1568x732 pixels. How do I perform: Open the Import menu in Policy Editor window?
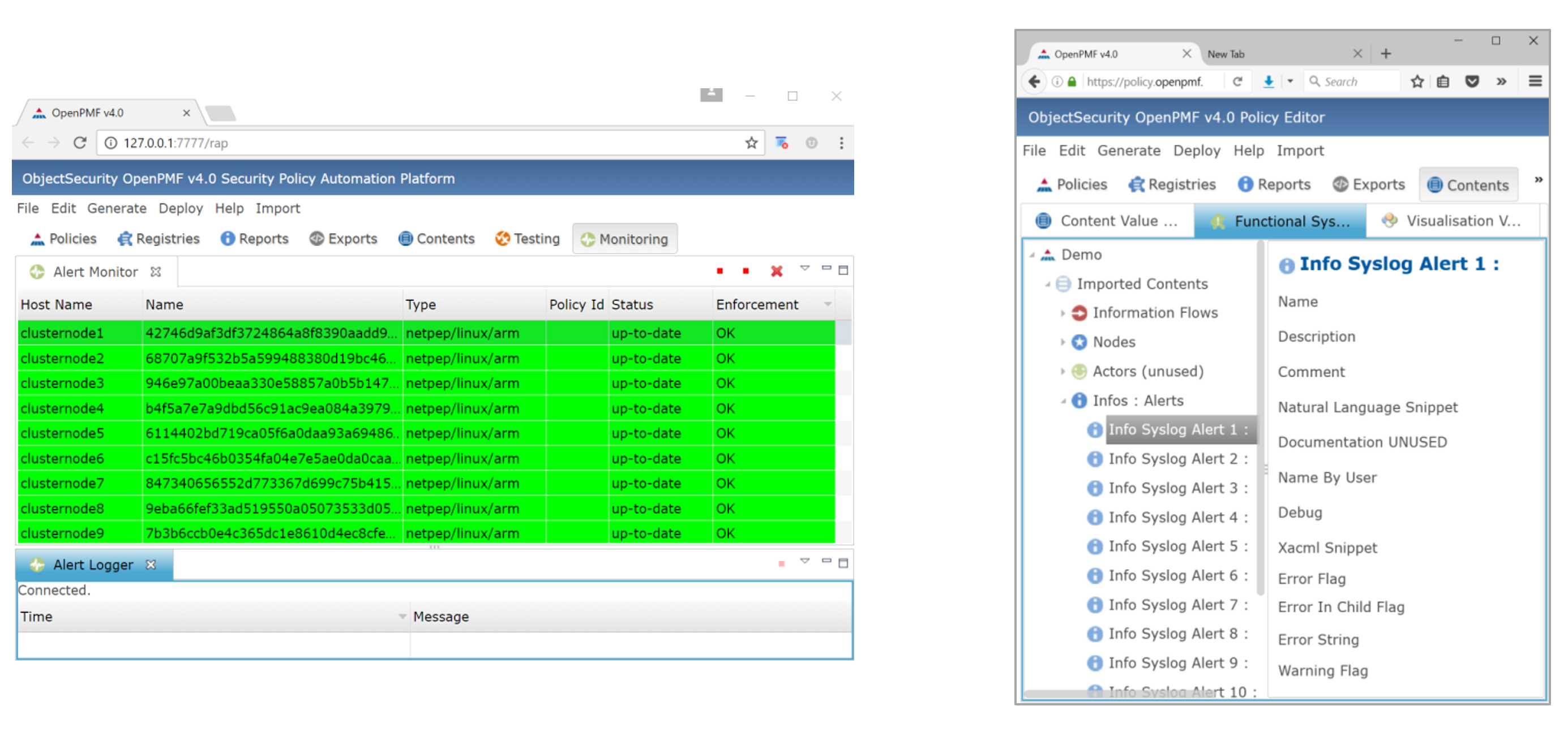[1300, 150]
